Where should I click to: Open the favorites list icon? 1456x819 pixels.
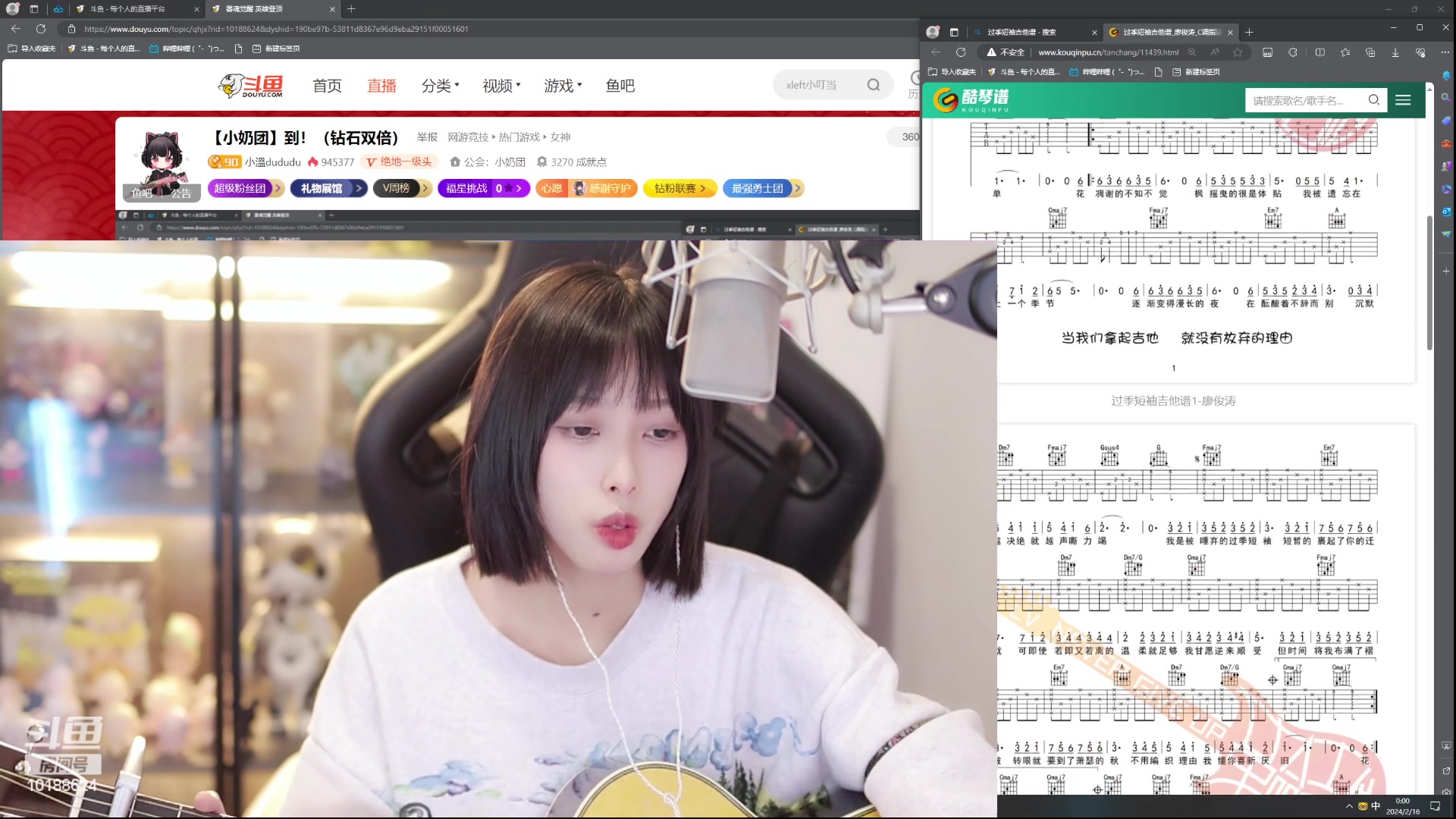(x=1345, y=52)
